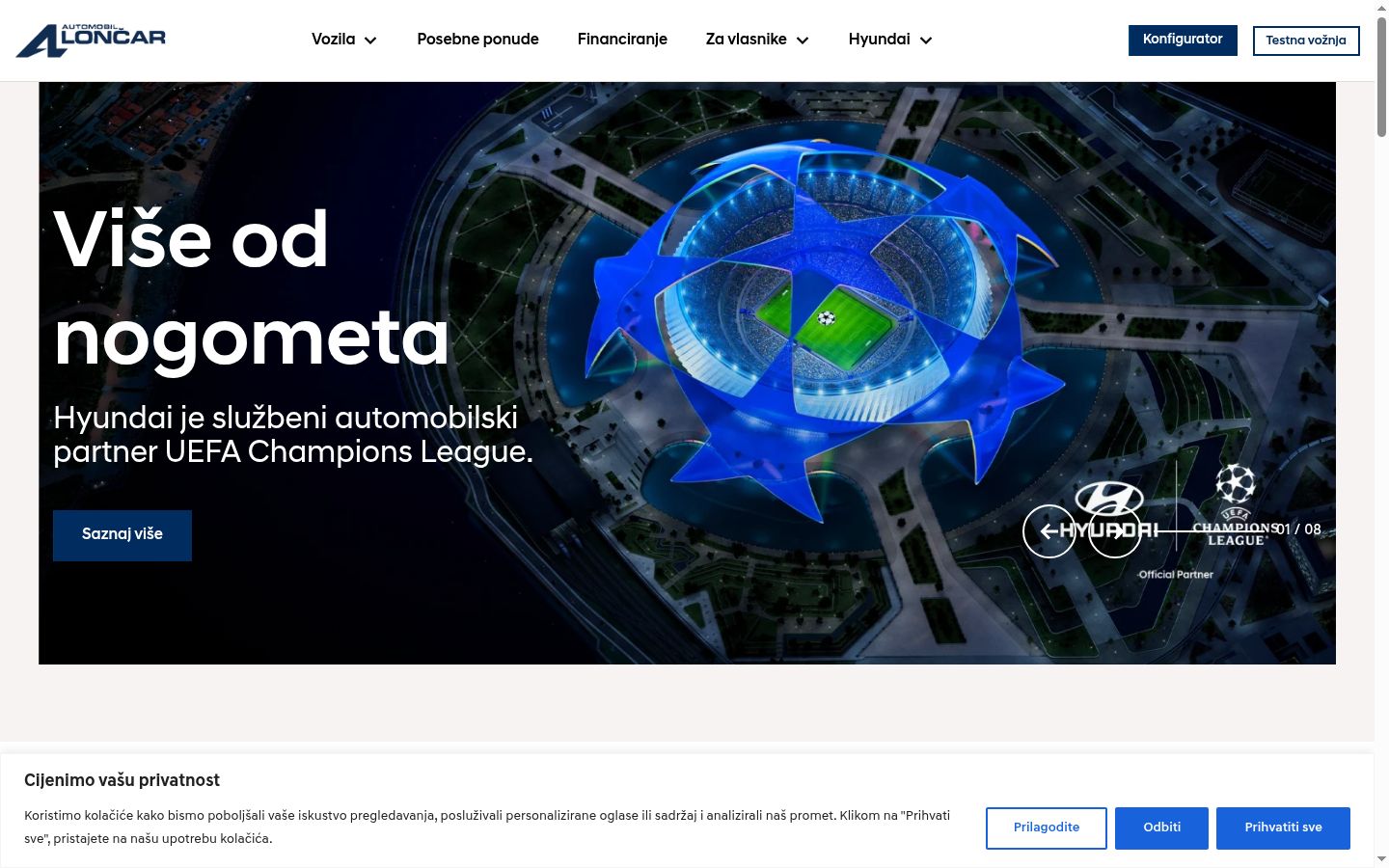Image resolution: width=1389 pixels, height=868 pixels.
Task: Click the scrollbar down arrow
Action: 1381,859
